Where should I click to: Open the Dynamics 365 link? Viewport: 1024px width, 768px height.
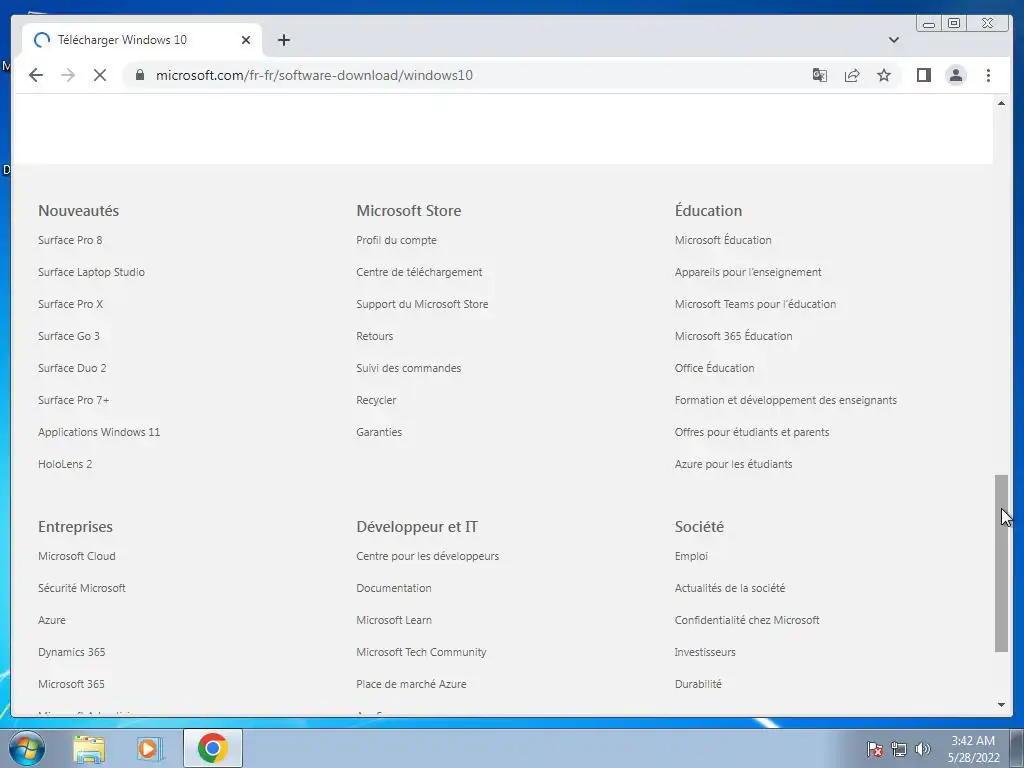(x=71, y=652)
